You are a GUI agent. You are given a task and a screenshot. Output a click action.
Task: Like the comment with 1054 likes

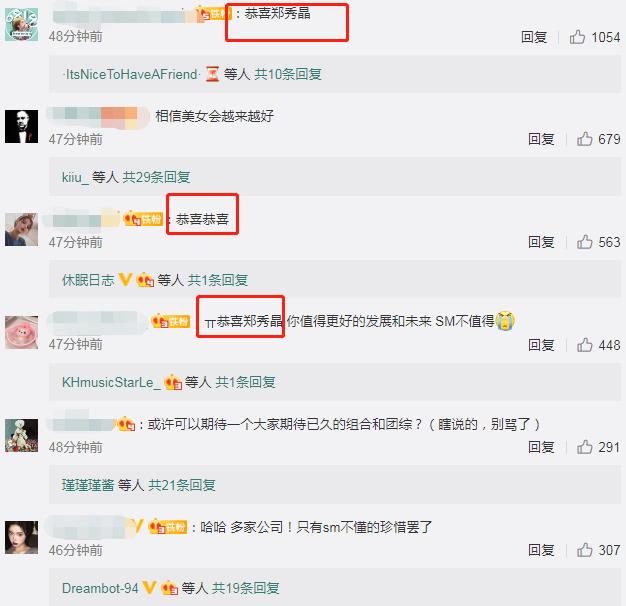pos(577,37)
